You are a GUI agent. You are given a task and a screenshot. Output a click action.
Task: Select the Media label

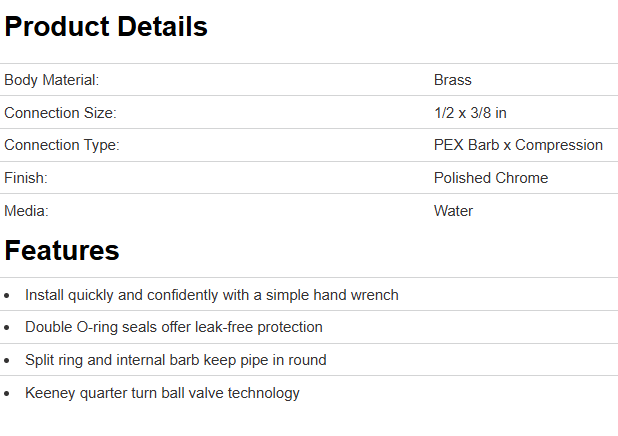pyautogui.click(x=26, y=211)
